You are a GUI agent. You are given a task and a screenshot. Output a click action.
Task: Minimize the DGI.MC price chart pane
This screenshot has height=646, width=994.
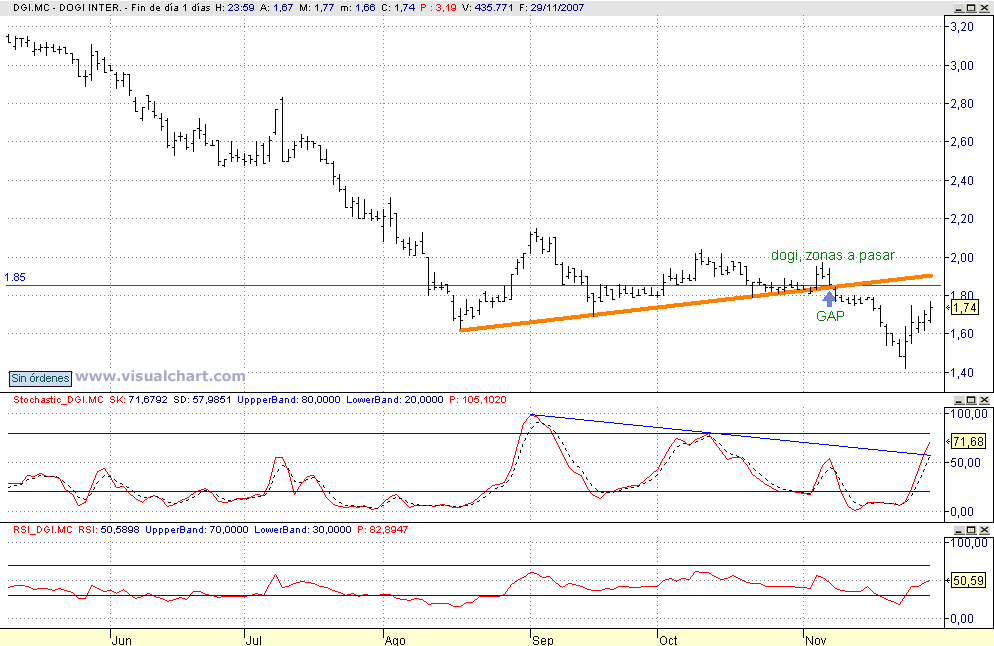(959, 8)
